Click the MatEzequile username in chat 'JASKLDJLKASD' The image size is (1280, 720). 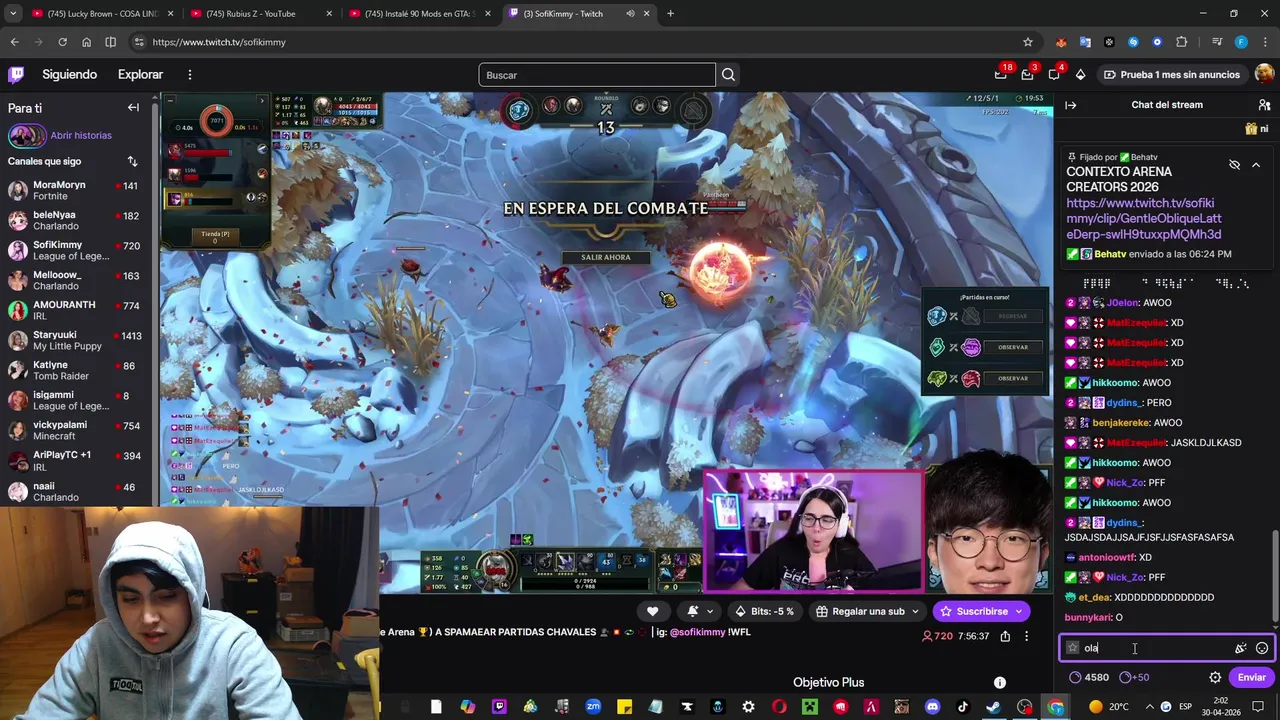click(x=1136, y=442)
